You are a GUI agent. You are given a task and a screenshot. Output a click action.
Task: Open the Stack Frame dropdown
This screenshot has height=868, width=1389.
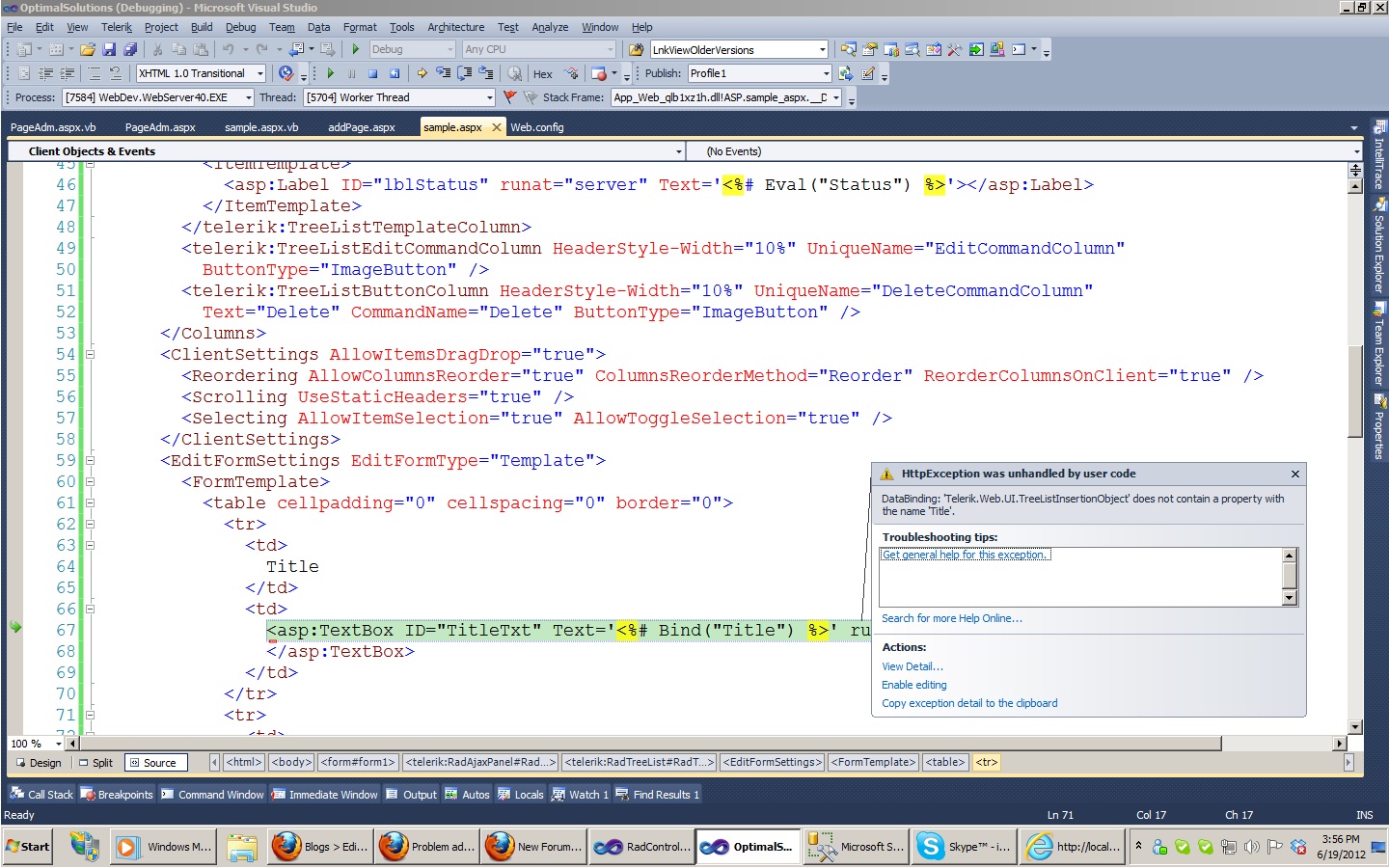point(726,97)
